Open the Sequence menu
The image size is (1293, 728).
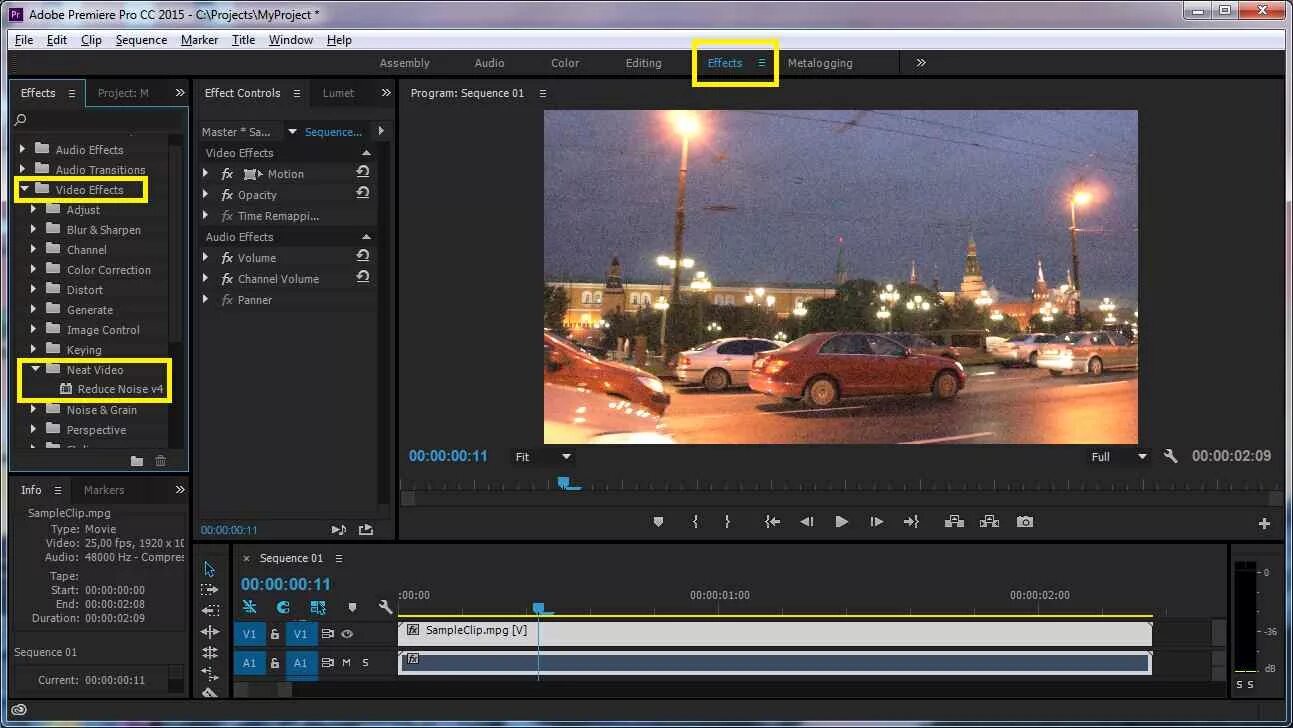[x=141, y=39]
